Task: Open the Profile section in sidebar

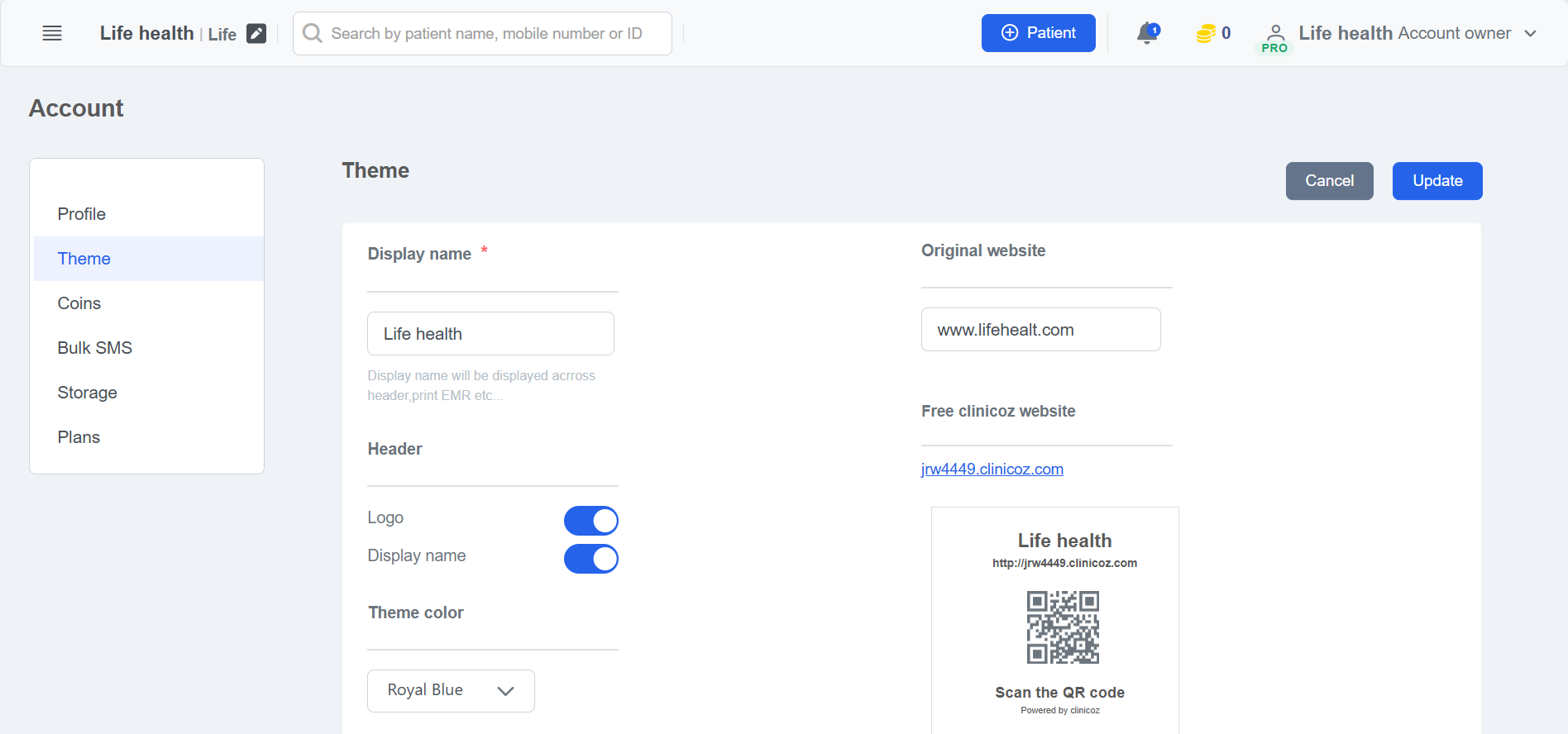Action: pyautogui.click(x=82, y=214)
